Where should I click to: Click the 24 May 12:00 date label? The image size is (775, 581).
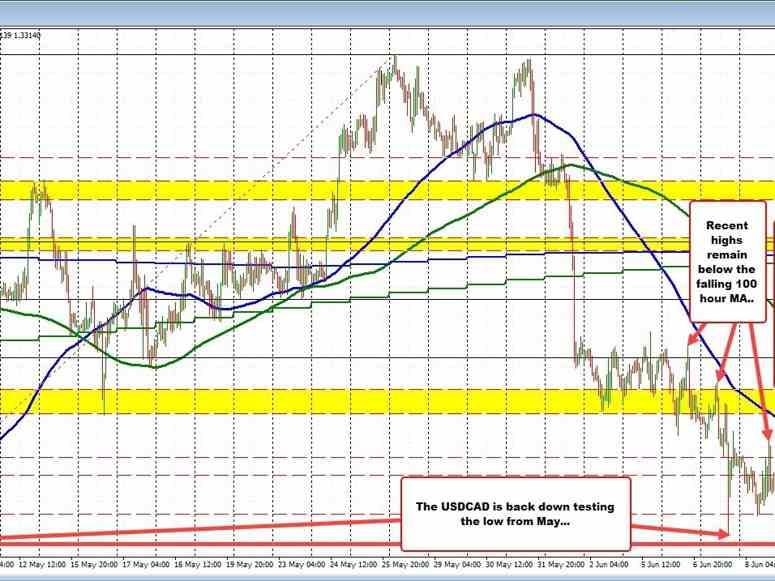point(353,564)
